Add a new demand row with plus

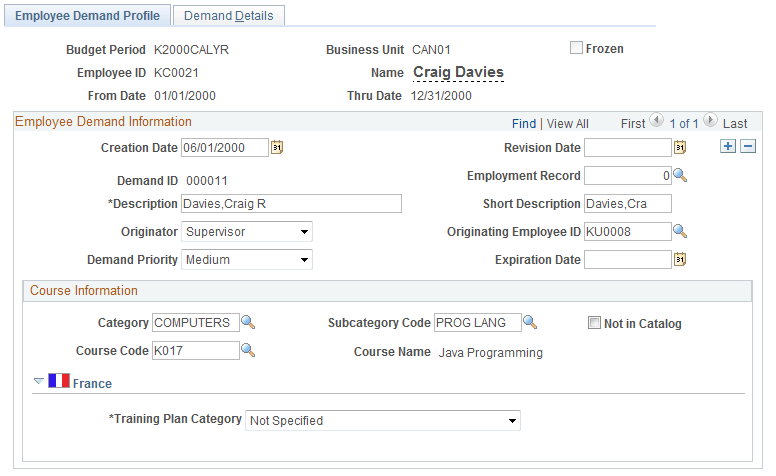tap(728, 146)
